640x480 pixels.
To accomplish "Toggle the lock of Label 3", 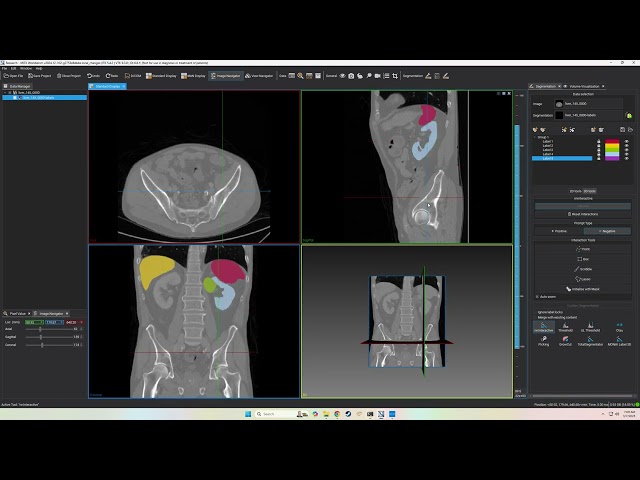I will click(x=599, y=150).
